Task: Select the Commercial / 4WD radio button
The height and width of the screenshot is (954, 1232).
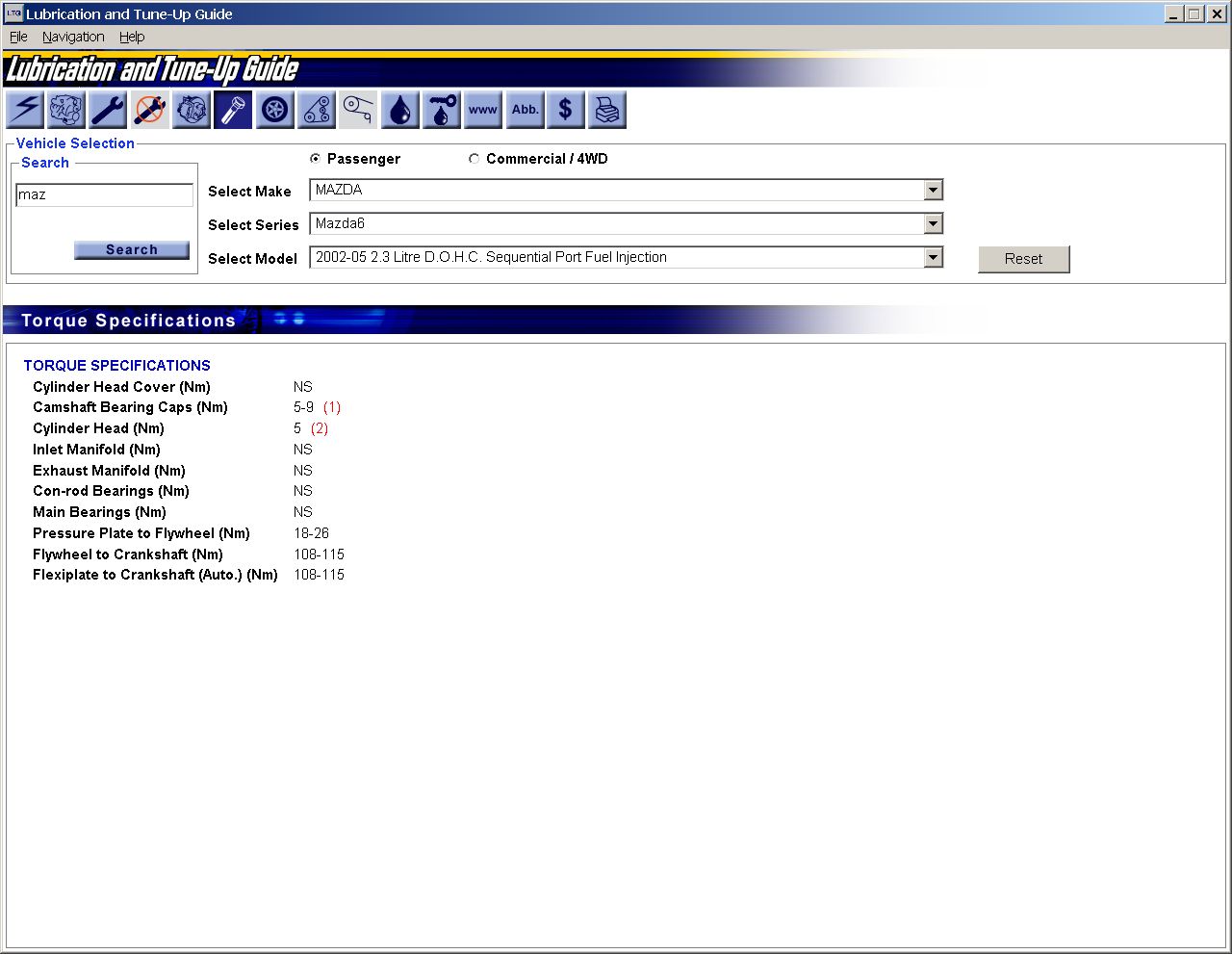Action: coord(475,159)
